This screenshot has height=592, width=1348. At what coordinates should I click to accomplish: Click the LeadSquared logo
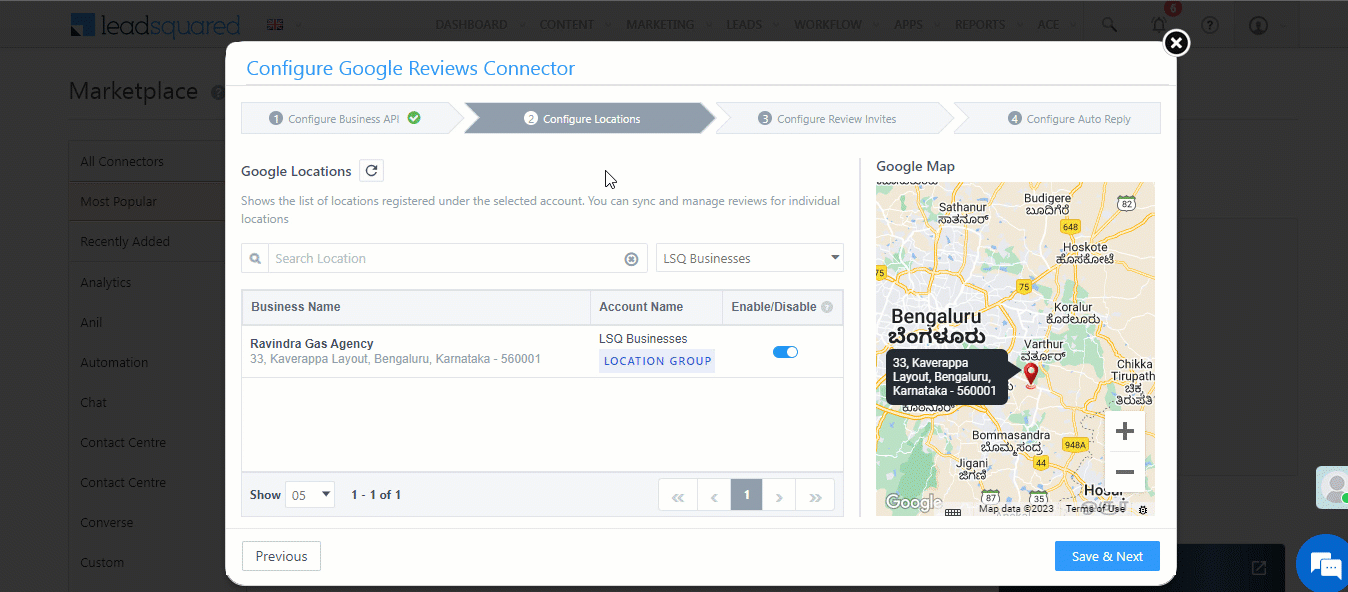155,25
